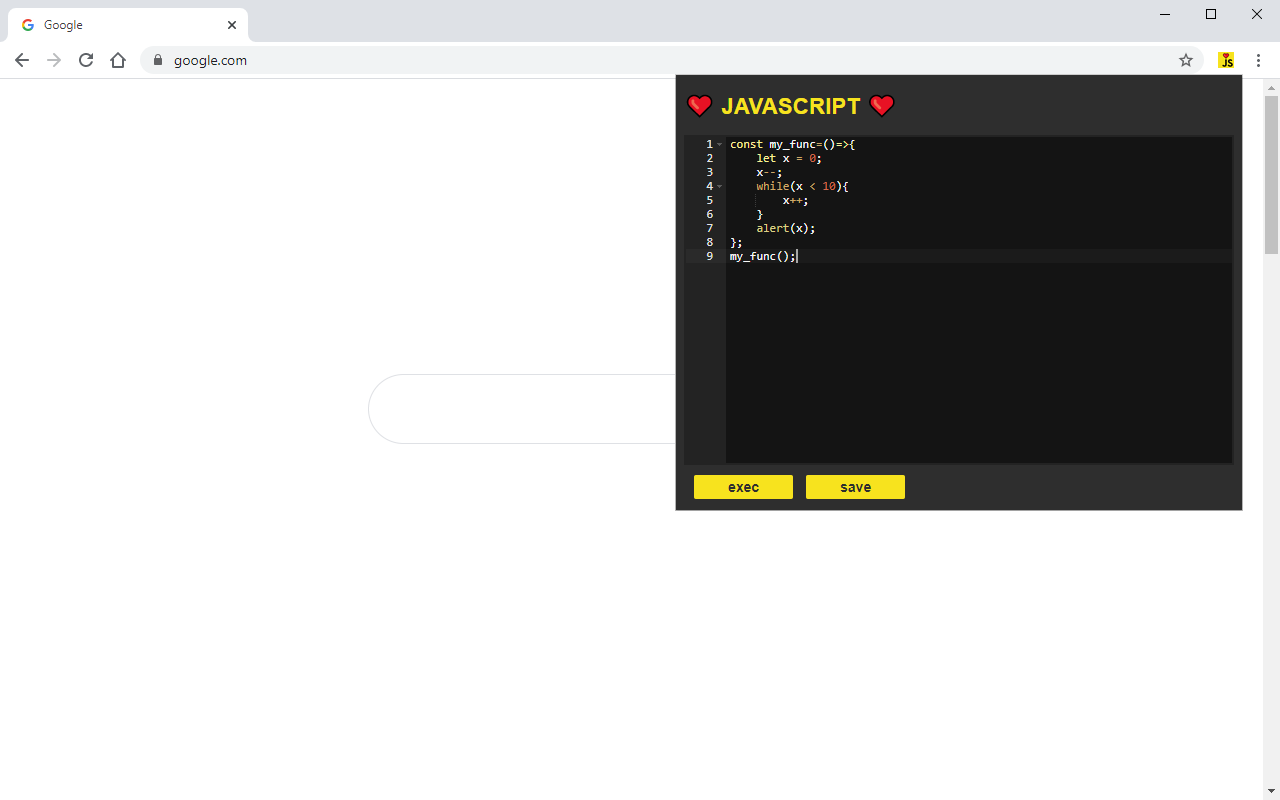Screen dimensions: 1280x800
Task: Collapse the my_func function fold arrow
Action: (x=720, y=144)
